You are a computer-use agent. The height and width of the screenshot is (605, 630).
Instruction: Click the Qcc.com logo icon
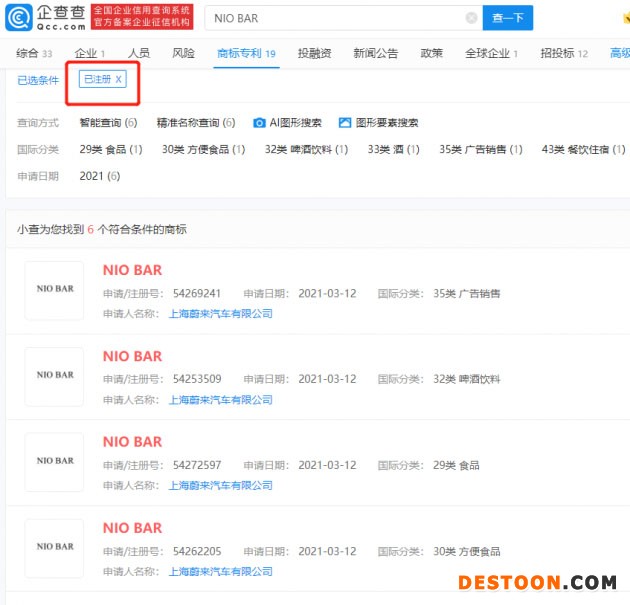point(19,17)
